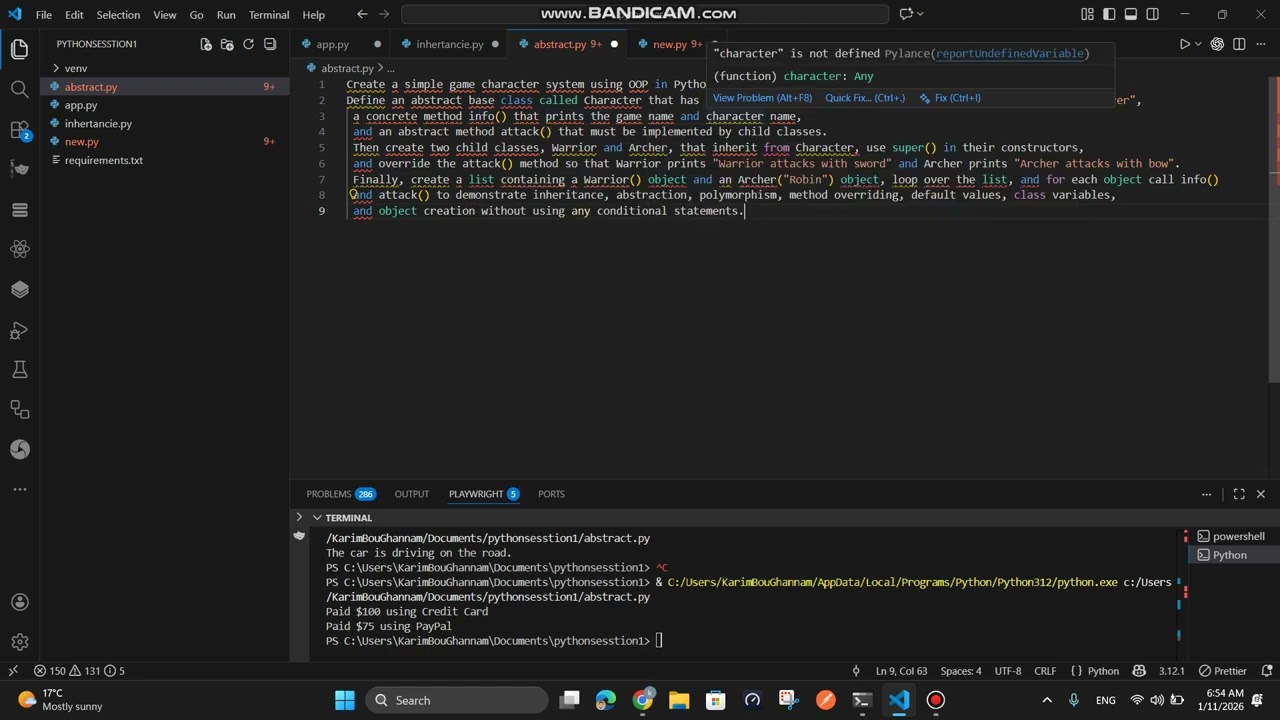The image size is (1280, 720).
Task: Open the Run menu
Action: tap(226, 15)
